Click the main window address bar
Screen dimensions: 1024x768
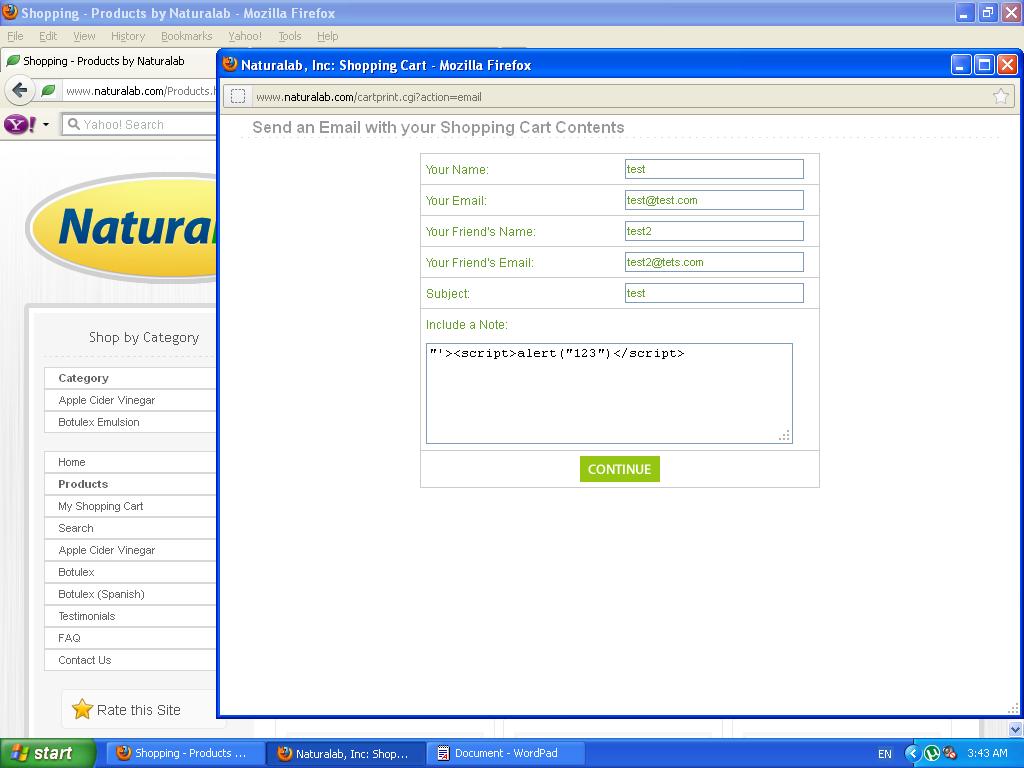click(x=139, y=91)
